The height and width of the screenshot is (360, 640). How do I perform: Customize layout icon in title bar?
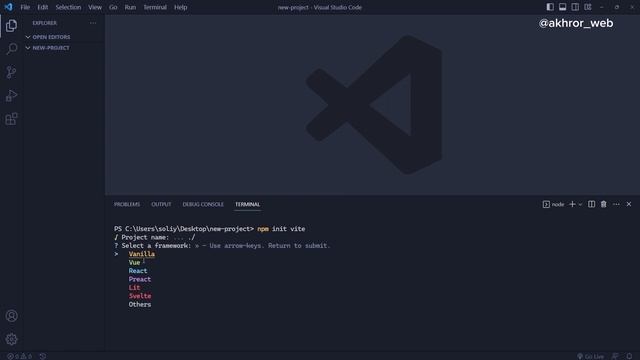(x=588, y=7)
